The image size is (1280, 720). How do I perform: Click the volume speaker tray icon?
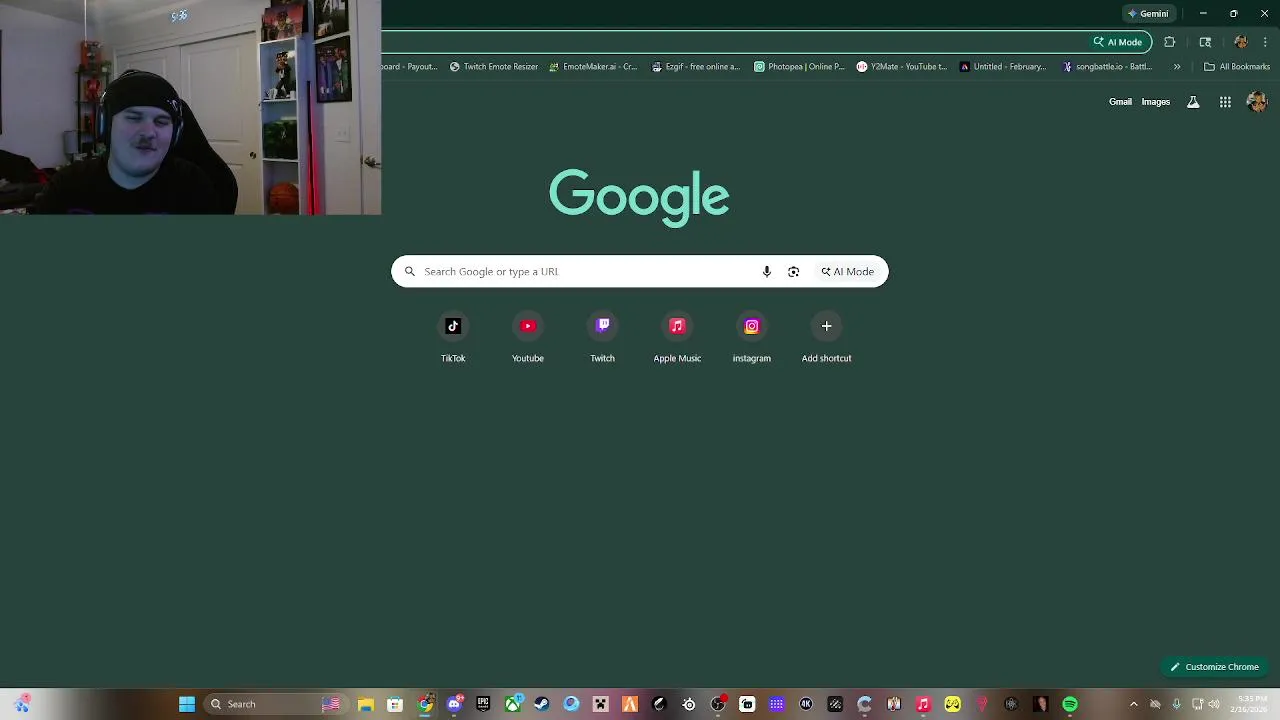click(x=1214, y=704)
